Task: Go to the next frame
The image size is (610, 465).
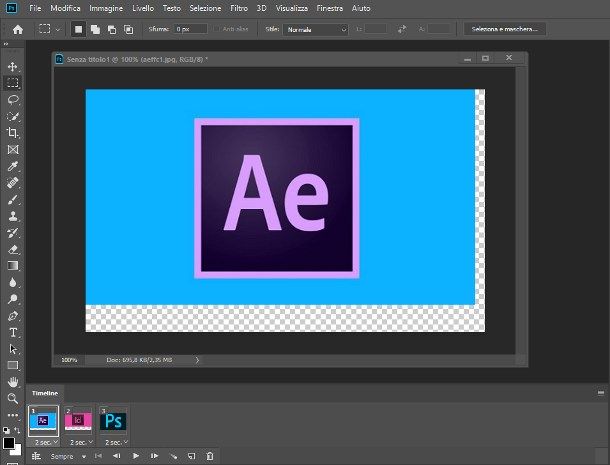Action: 154,456
